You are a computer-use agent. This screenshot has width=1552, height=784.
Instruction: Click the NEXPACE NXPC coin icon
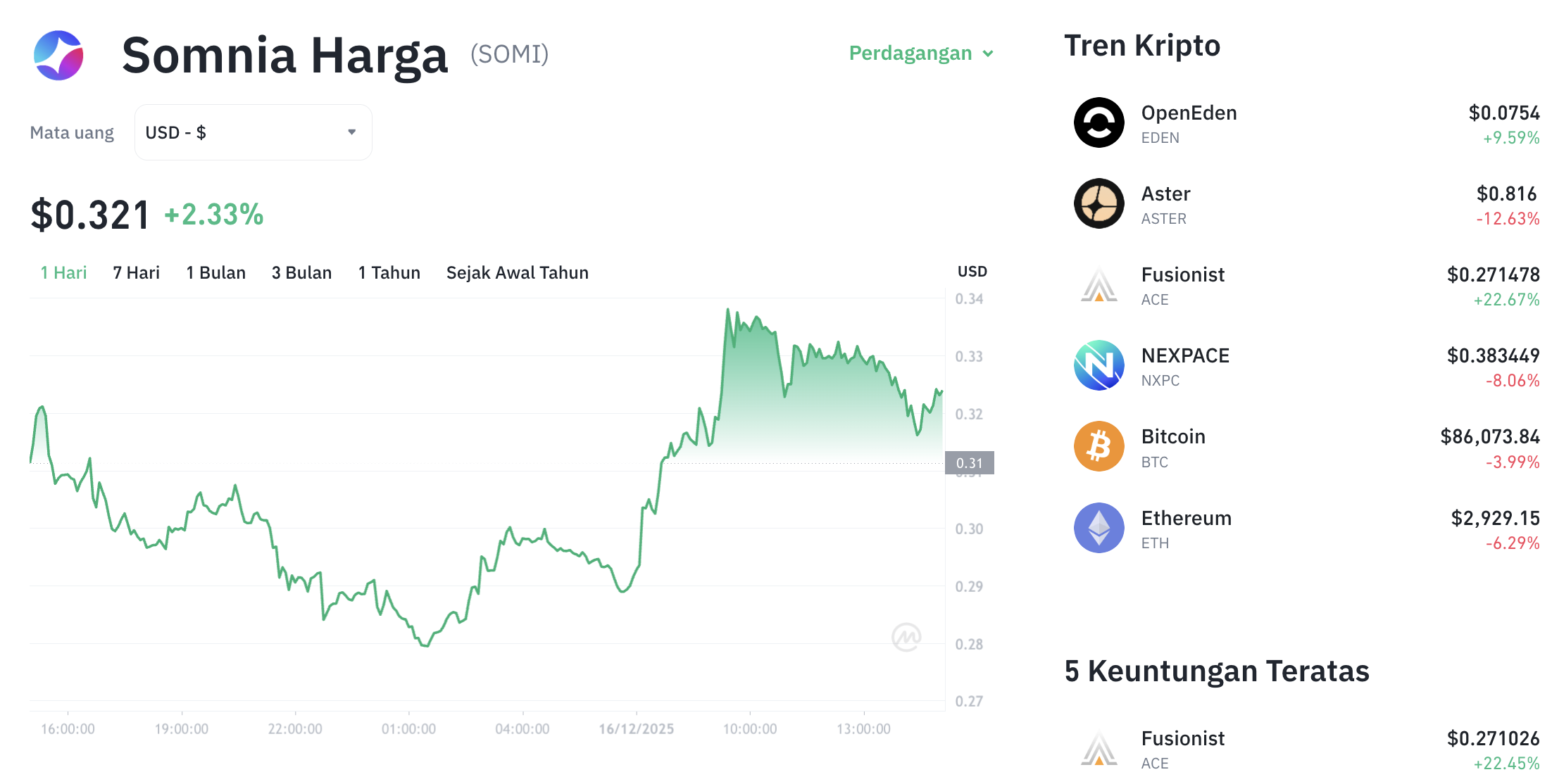1099,366
